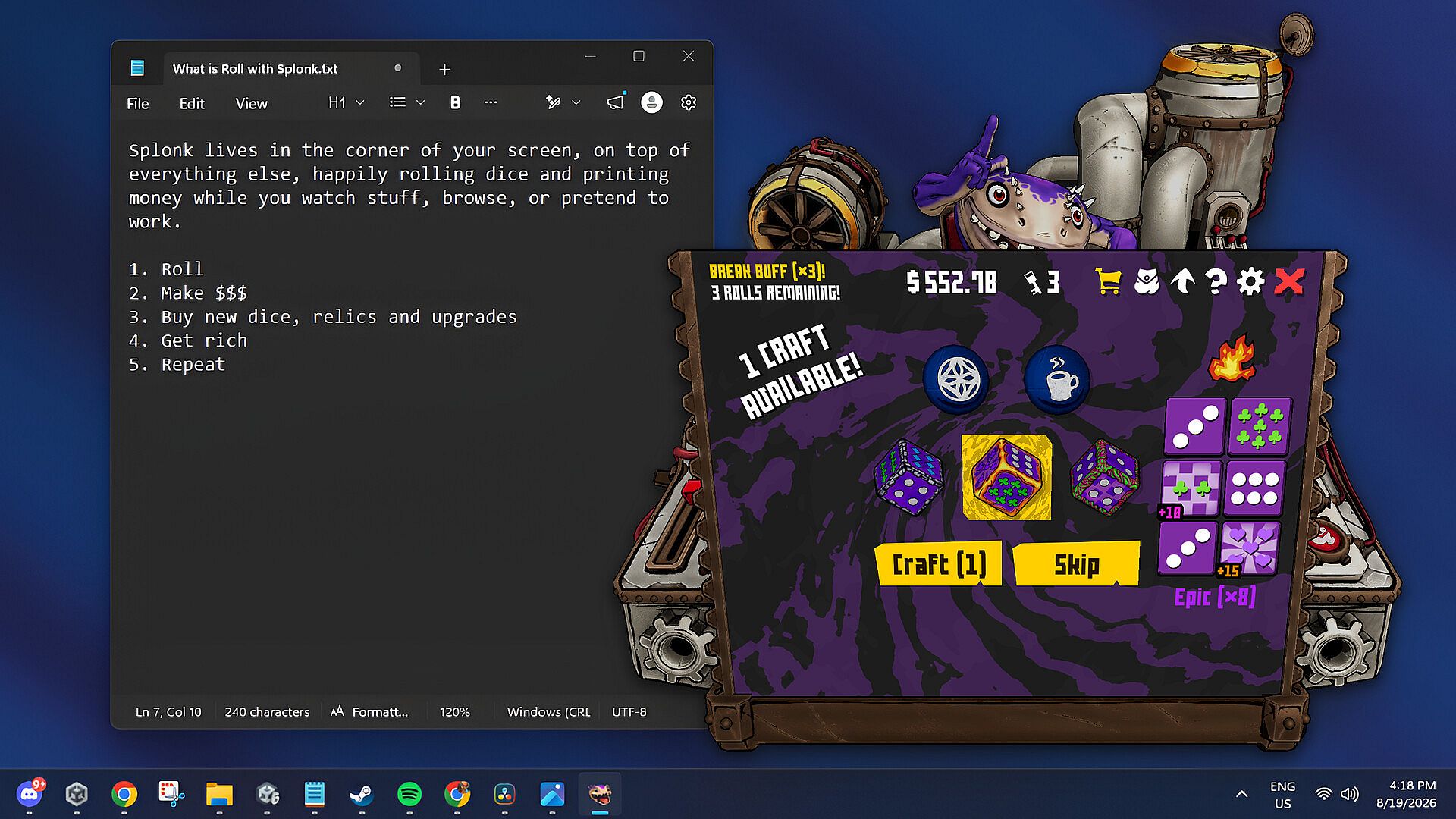
Task: Pick the highlighted clover die in center
Action: (x=1006, y=478)
